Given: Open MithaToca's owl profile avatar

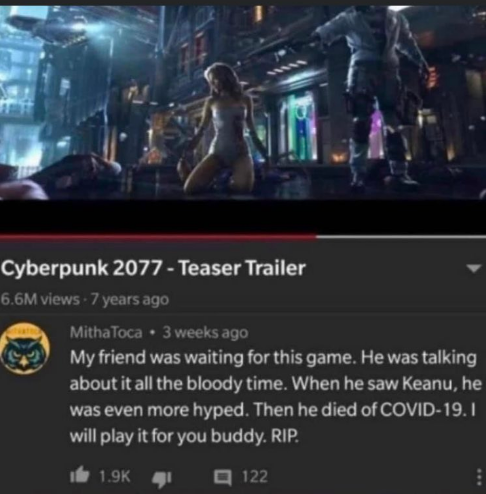Looking at the screenshot, I should (x=25, y=347).
